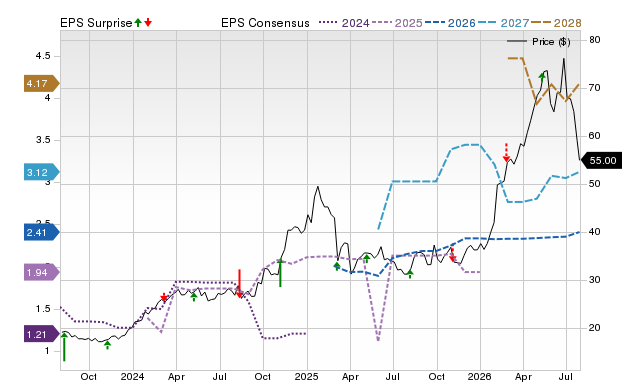Viewport: 640px width, 382px height.
Task: Click the 2026 EPS consensus legend entry
Action: 450,23
